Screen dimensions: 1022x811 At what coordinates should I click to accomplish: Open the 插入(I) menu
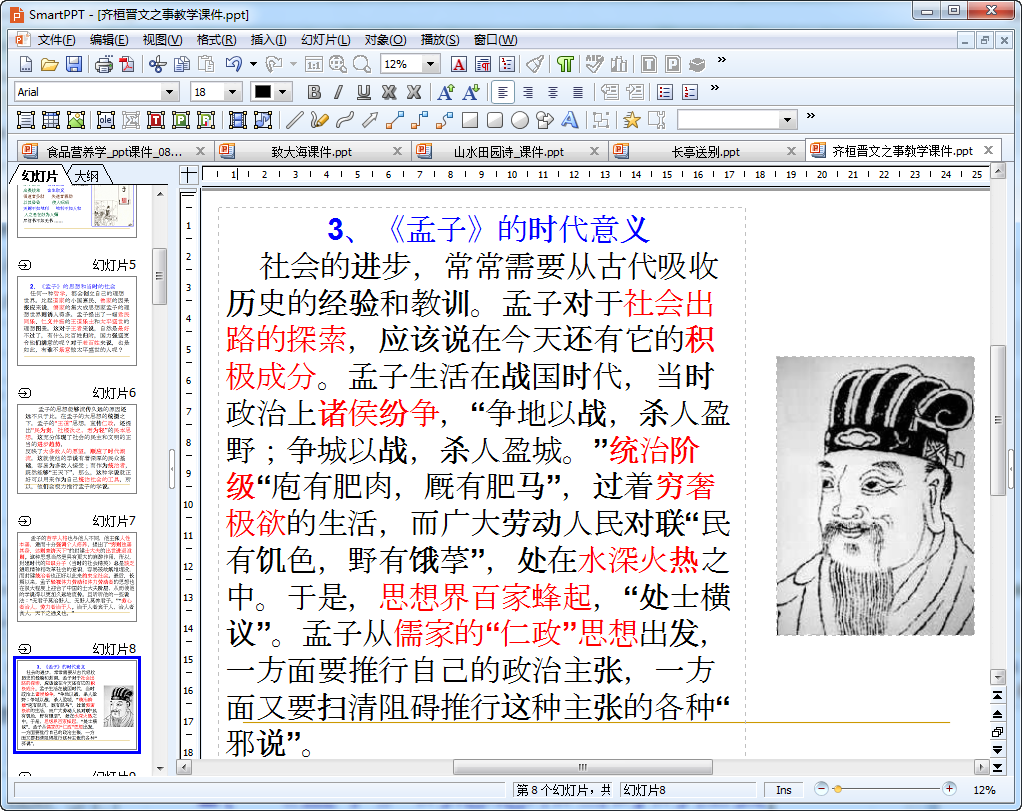(x=267, y=40)
